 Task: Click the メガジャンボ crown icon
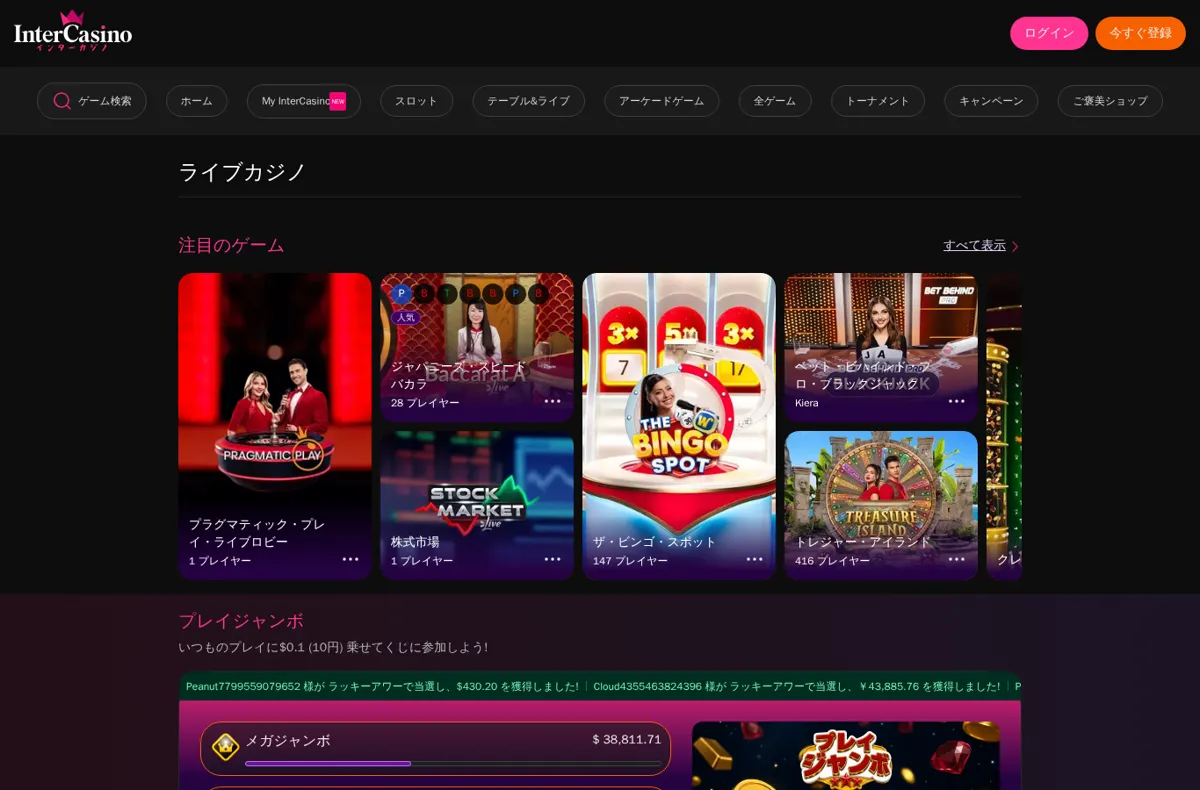click(x=225, y=746)
